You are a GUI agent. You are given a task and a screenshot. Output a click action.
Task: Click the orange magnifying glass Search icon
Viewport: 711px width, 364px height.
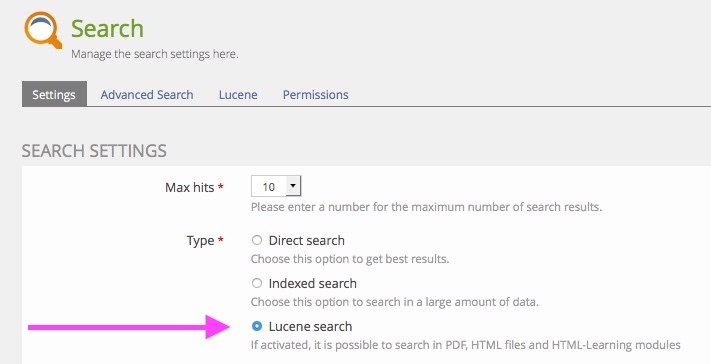click(43, 30)
